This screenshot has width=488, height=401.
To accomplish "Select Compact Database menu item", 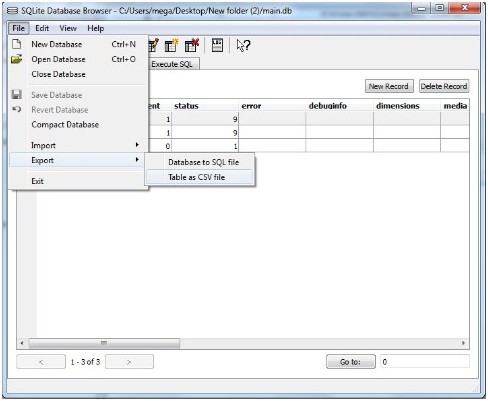I will coord(78,125).
